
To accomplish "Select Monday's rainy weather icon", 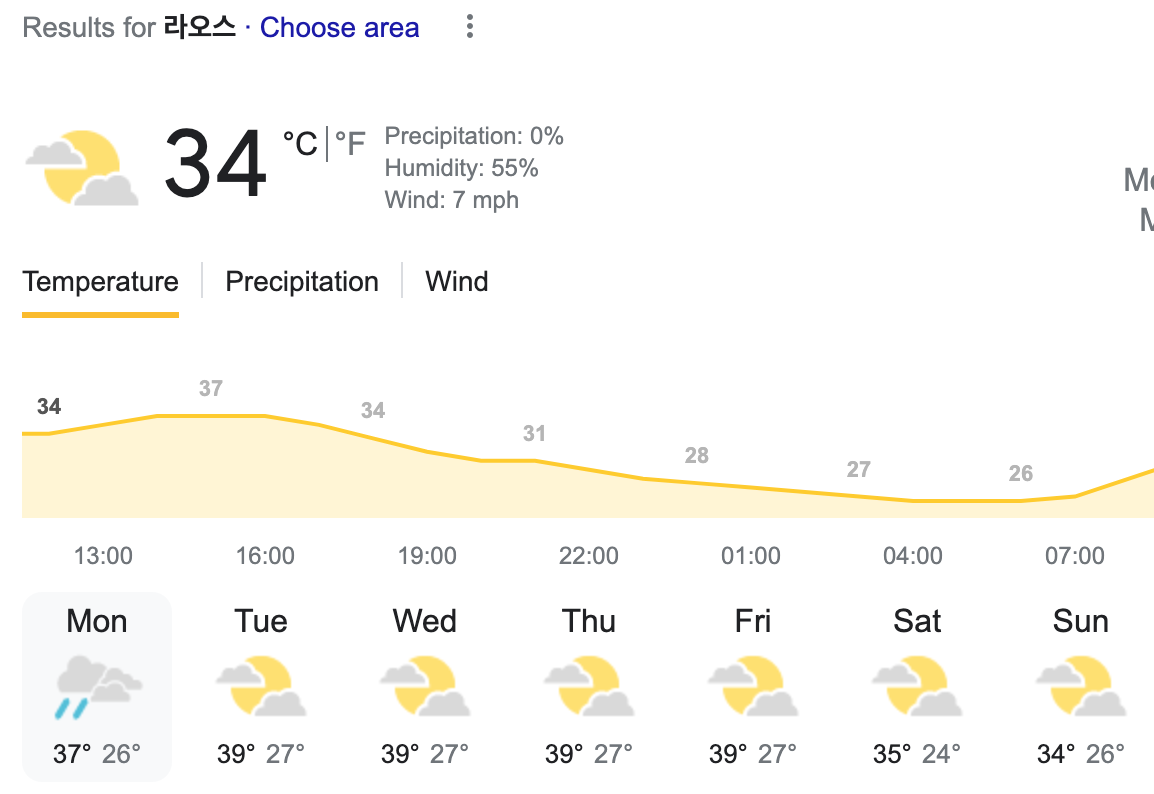I will point(96,686).
